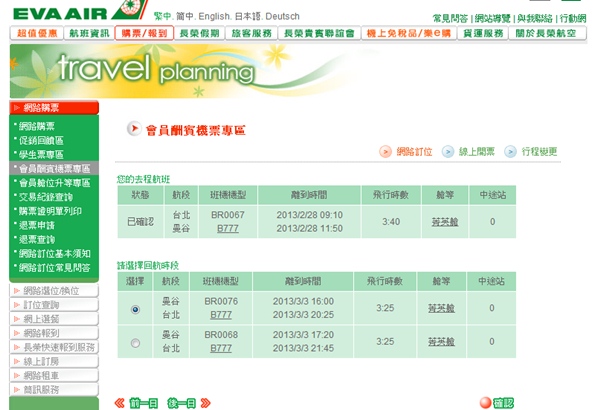
Task: Click the double-arrow before 前一日
Action: pyautogui.click(x=120, y=403)
